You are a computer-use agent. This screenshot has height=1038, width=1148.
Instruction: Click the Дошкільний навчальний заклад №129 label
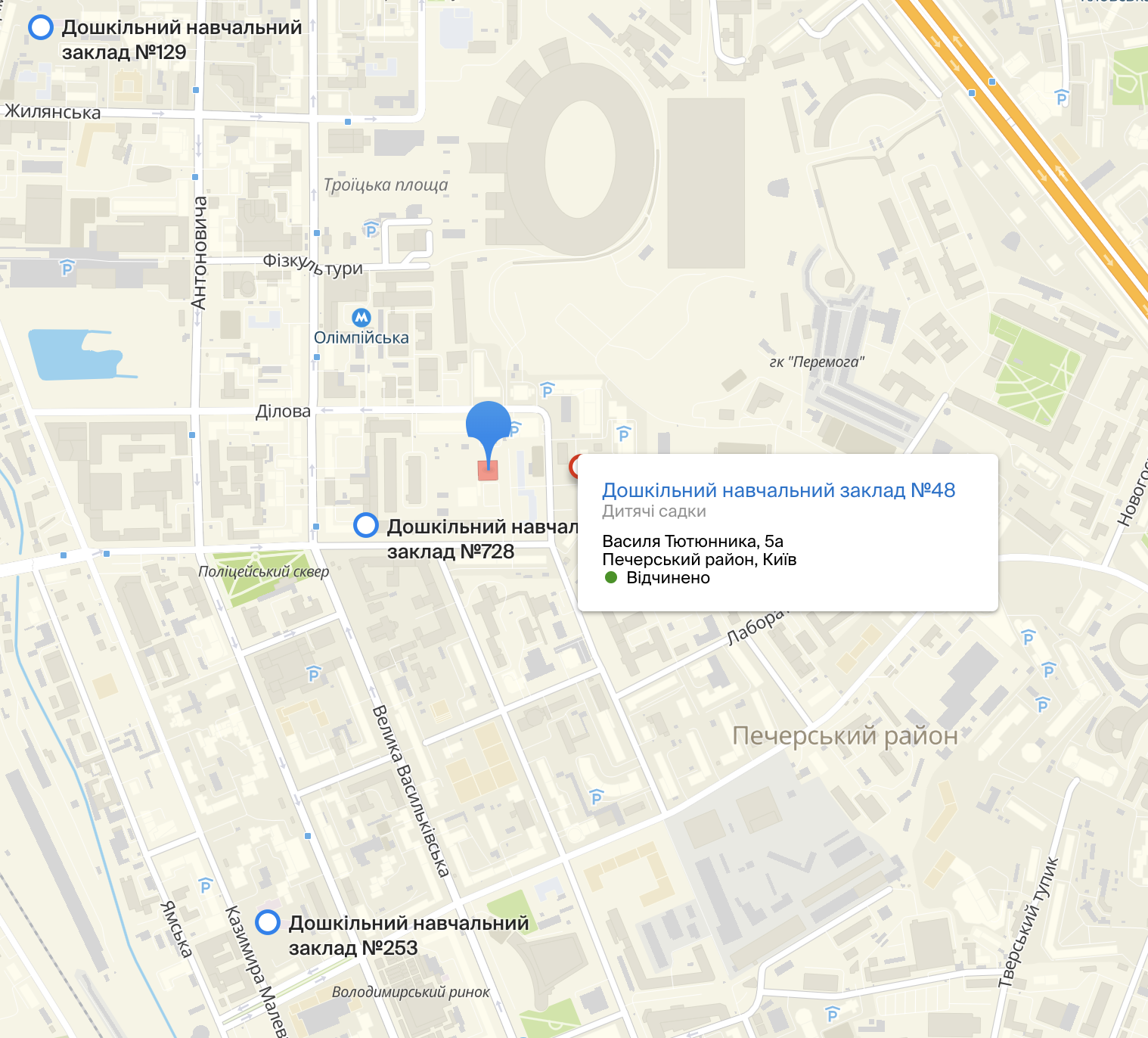point(182,39)
